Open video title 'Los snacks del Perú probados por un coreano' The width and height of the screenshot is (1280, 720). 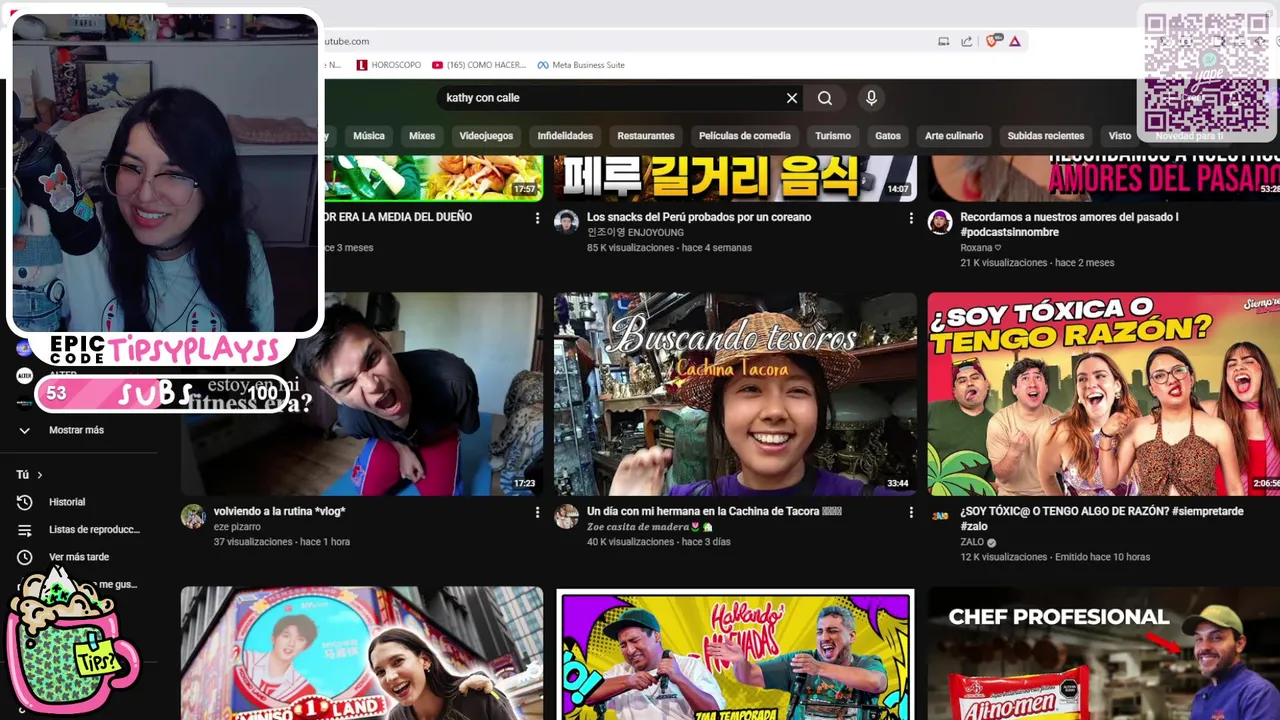click(699, 217)
